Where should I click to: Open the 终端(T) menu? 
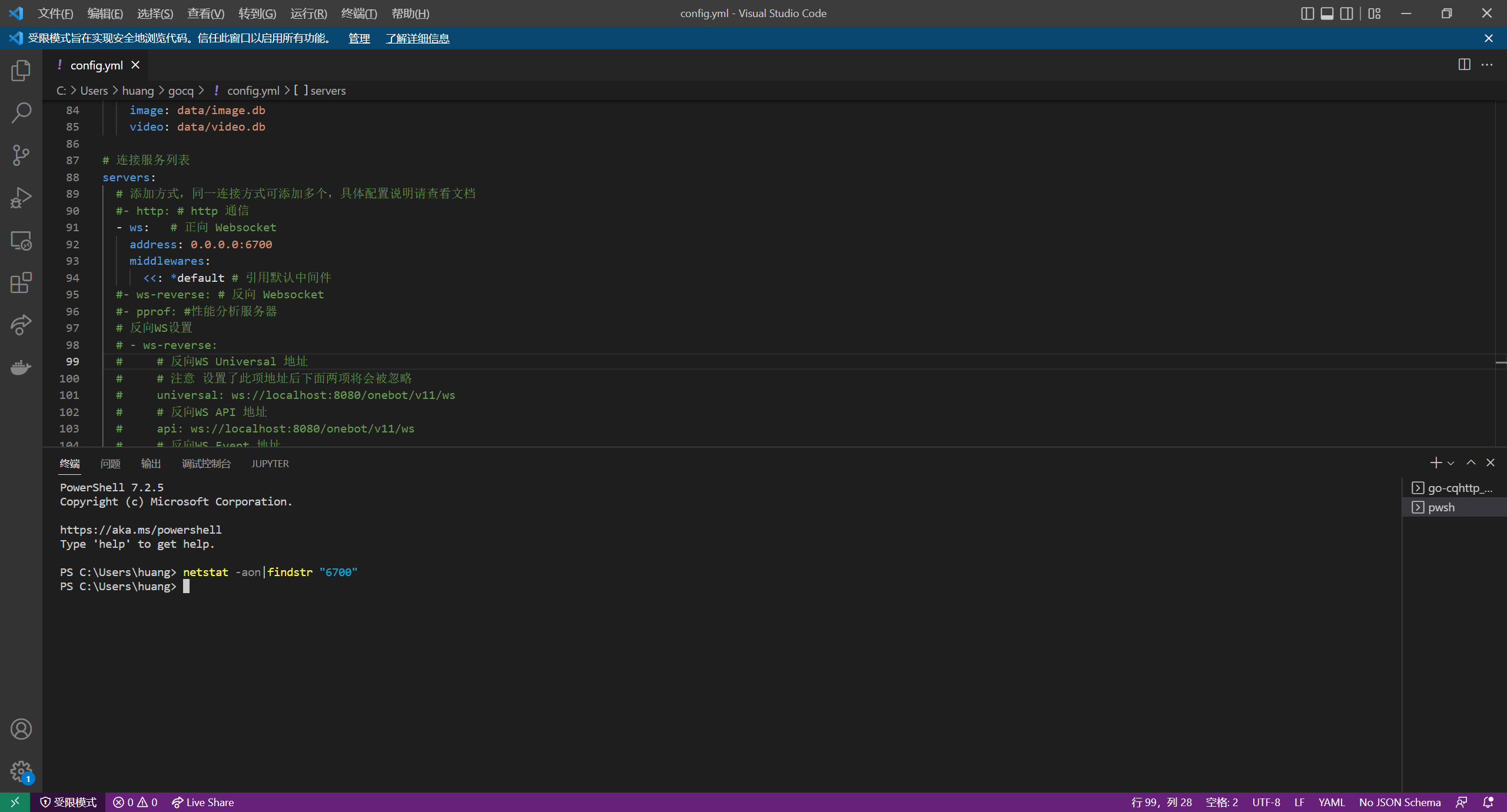[x=359, y=14]
